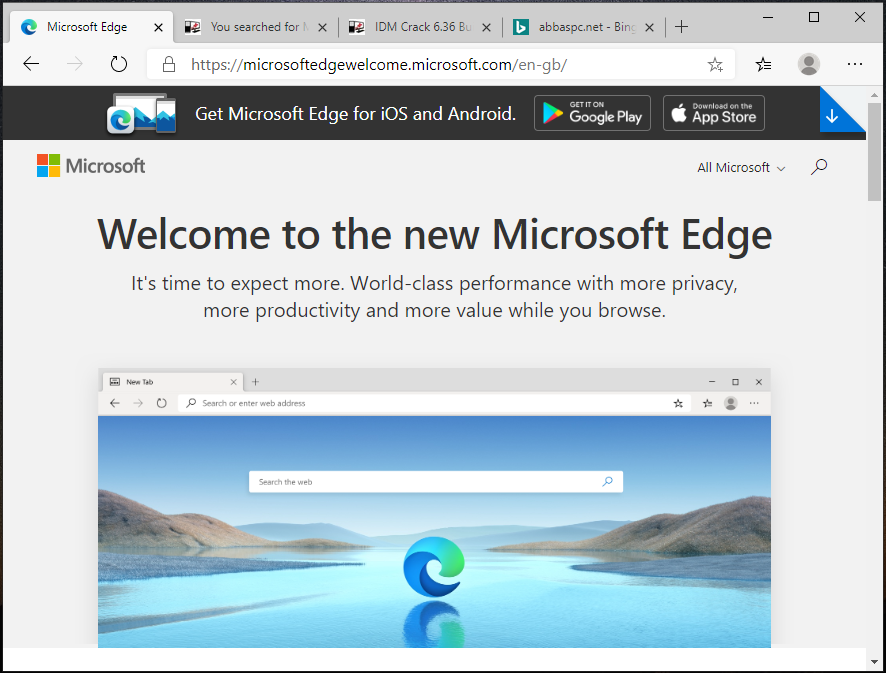886x673 pixels.
Task: Go back to the previous page
Action: 31,64
